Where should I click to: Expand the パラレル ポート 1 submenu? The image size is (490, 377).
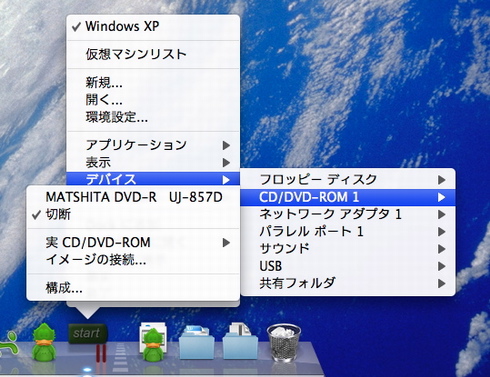coord(348,231)
